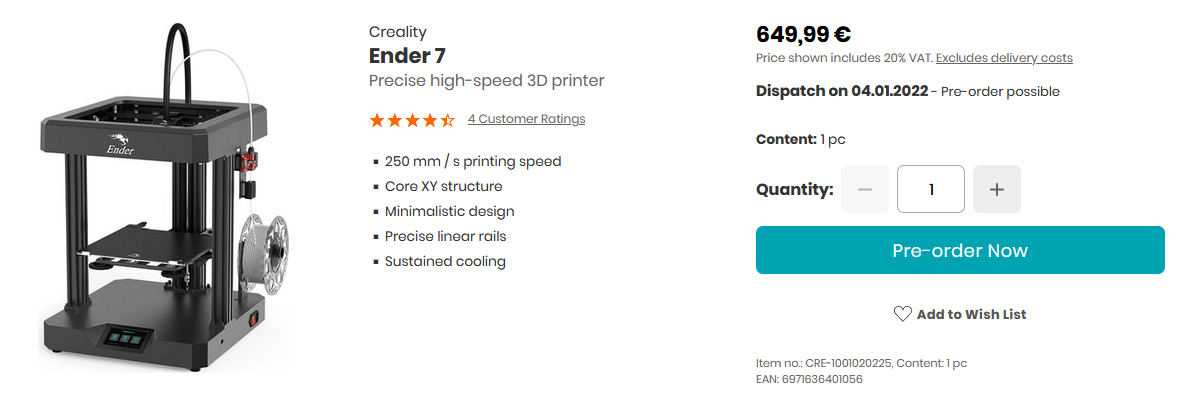This screenshot has height=398, width=1180.
Task: Click the heart wish list icon
Action: tap(902, 314)
